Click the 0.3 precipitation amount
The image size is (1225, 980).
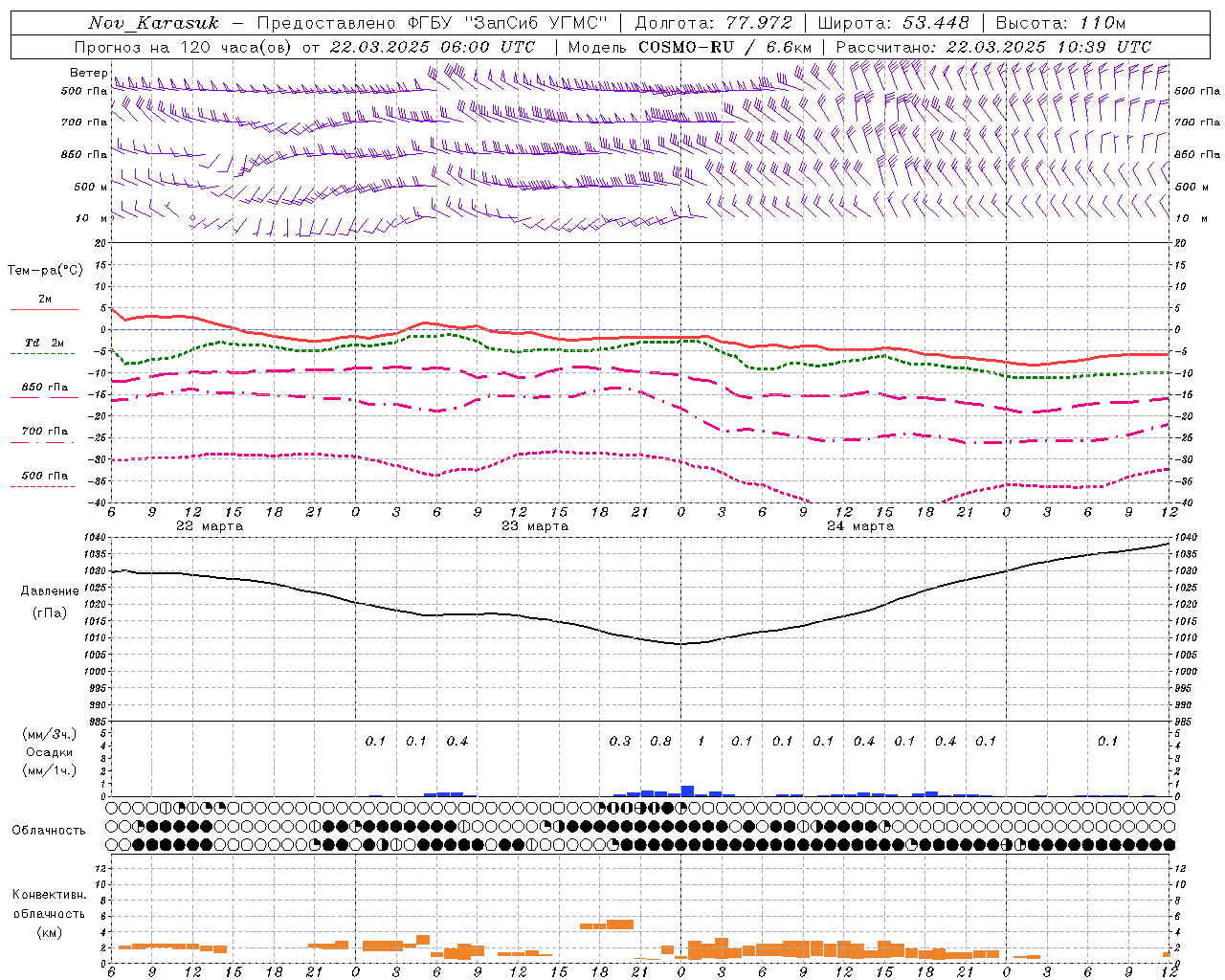(x=620, y=741)
